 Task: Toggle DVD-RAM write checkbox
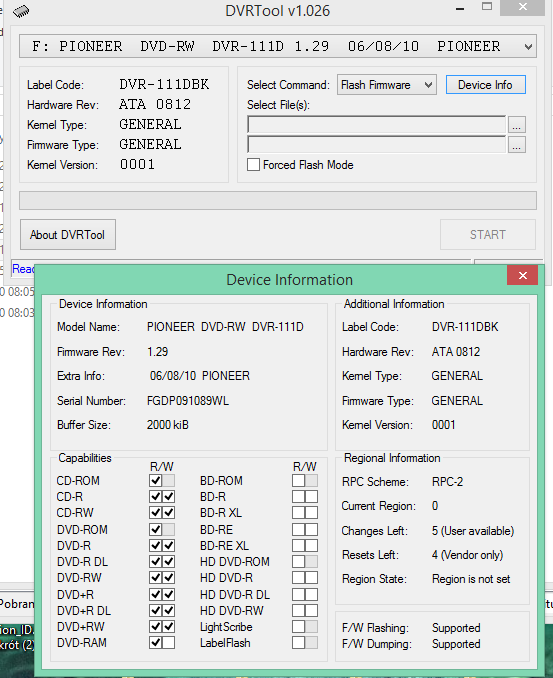tap(169, 643)
